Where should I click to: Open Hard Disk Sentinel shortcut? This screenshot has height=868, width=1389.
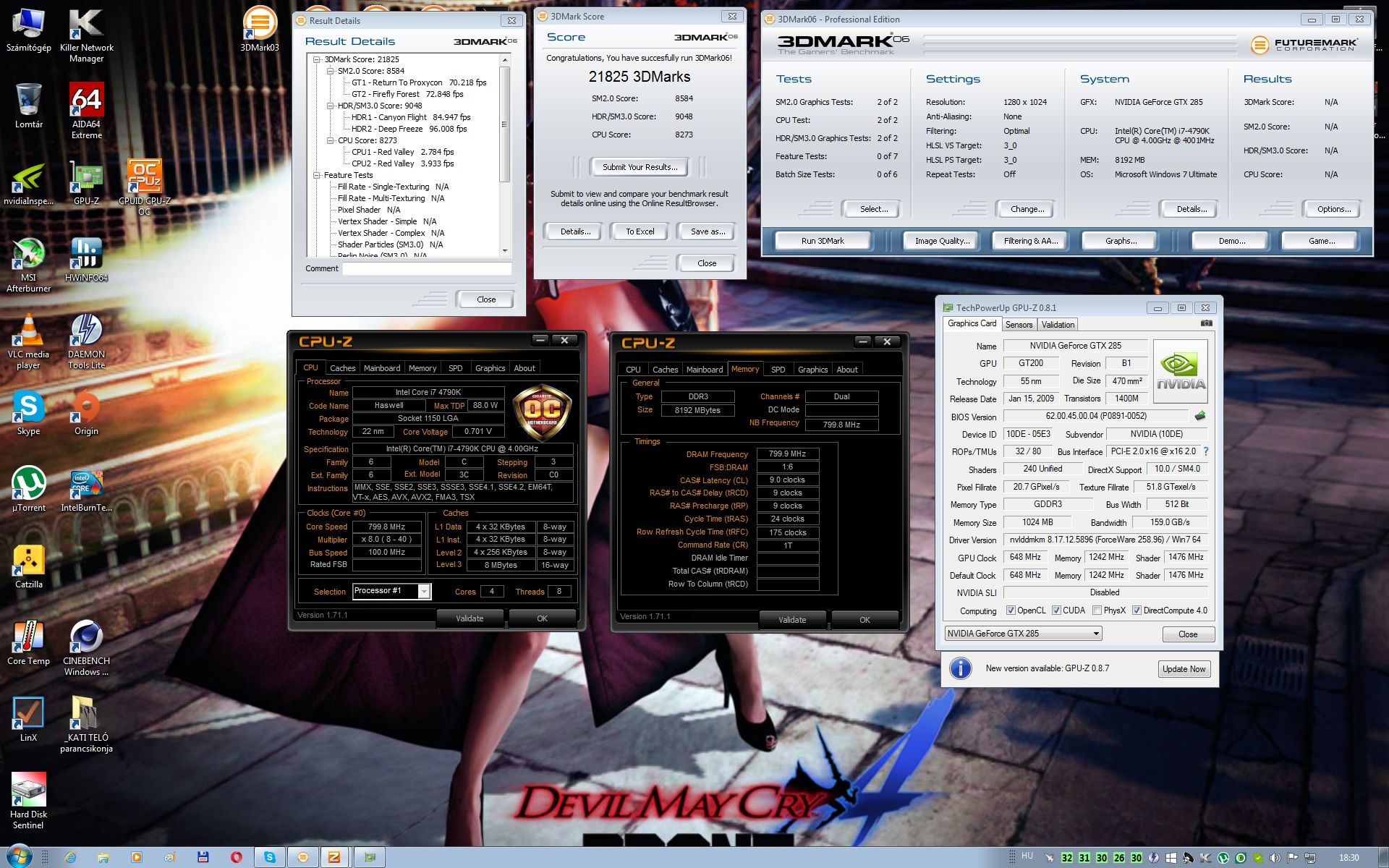click(28, 801)
